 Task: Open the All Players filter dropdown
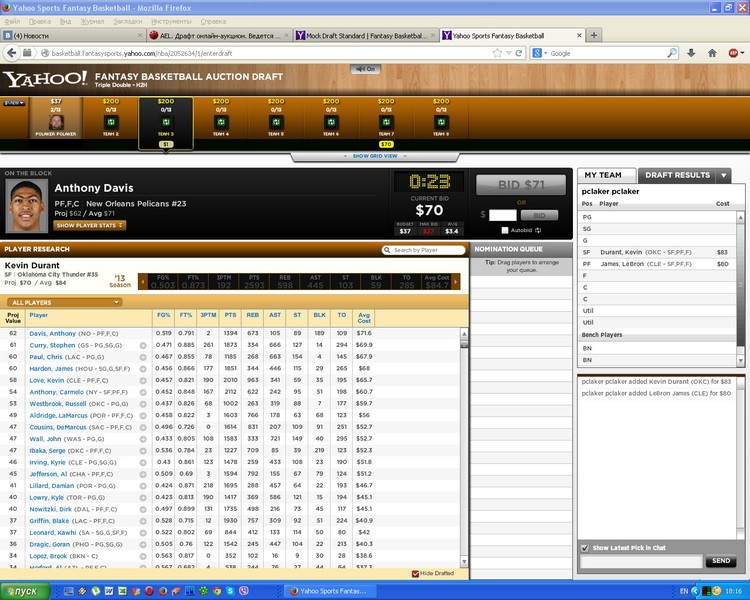click(x=65, y=302)
